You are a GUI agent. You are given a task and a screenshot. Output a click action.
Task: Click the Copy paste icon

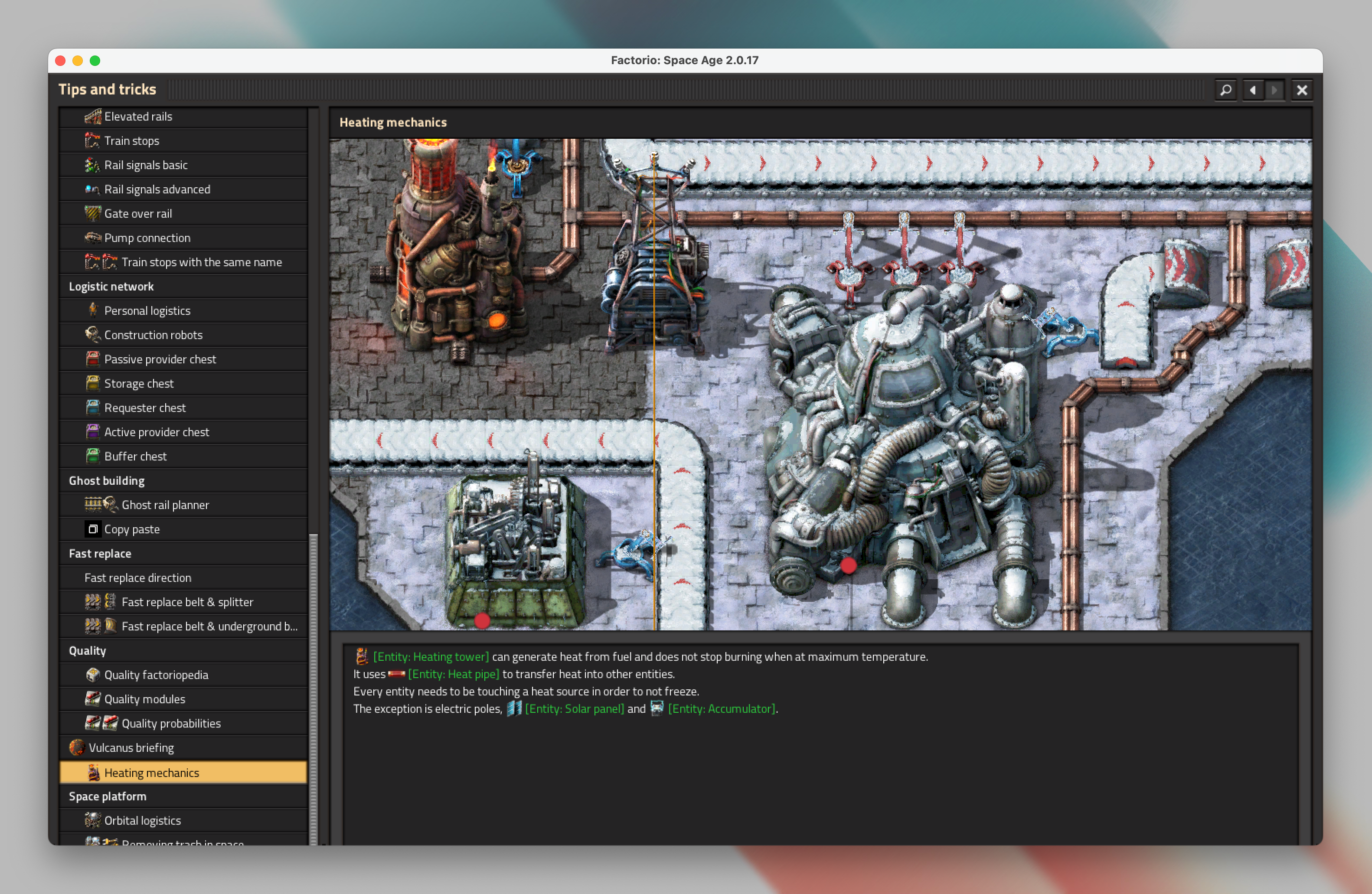click(93, 529)
